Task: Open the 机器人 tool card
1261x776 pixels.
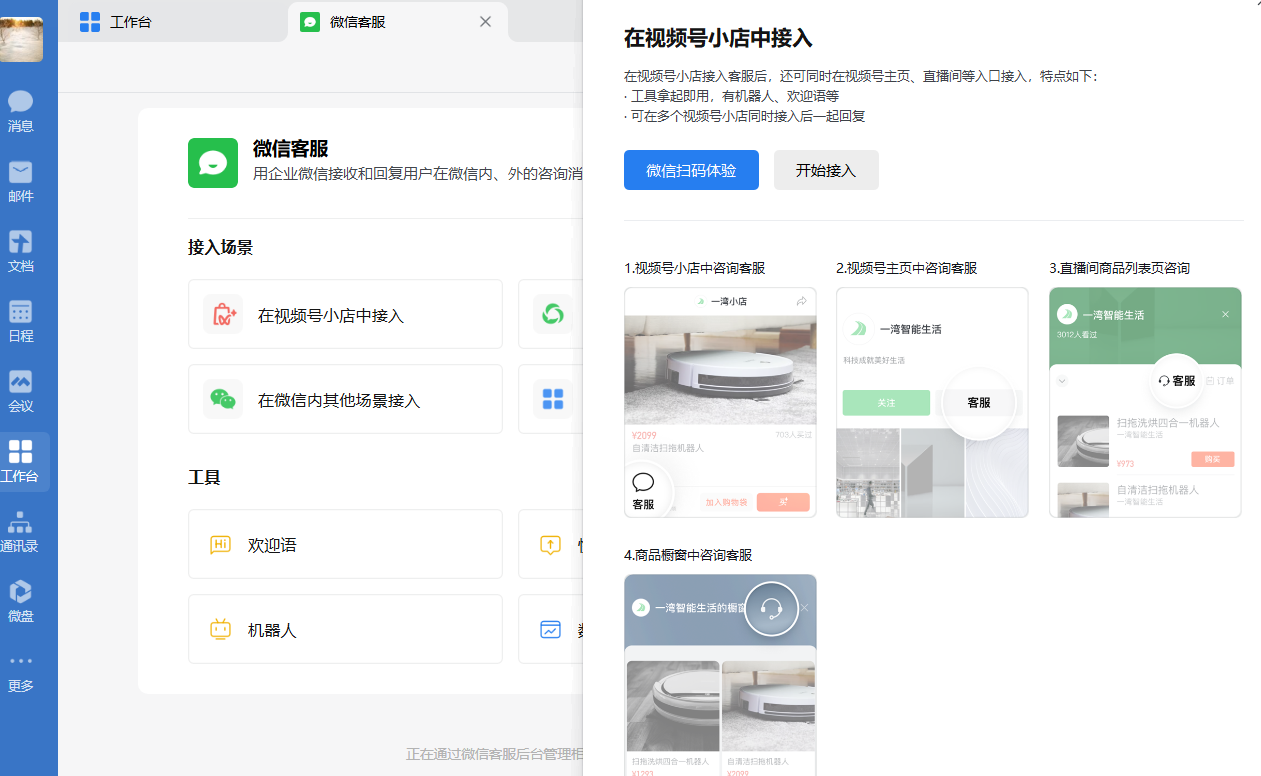Action: click(345, 629)
